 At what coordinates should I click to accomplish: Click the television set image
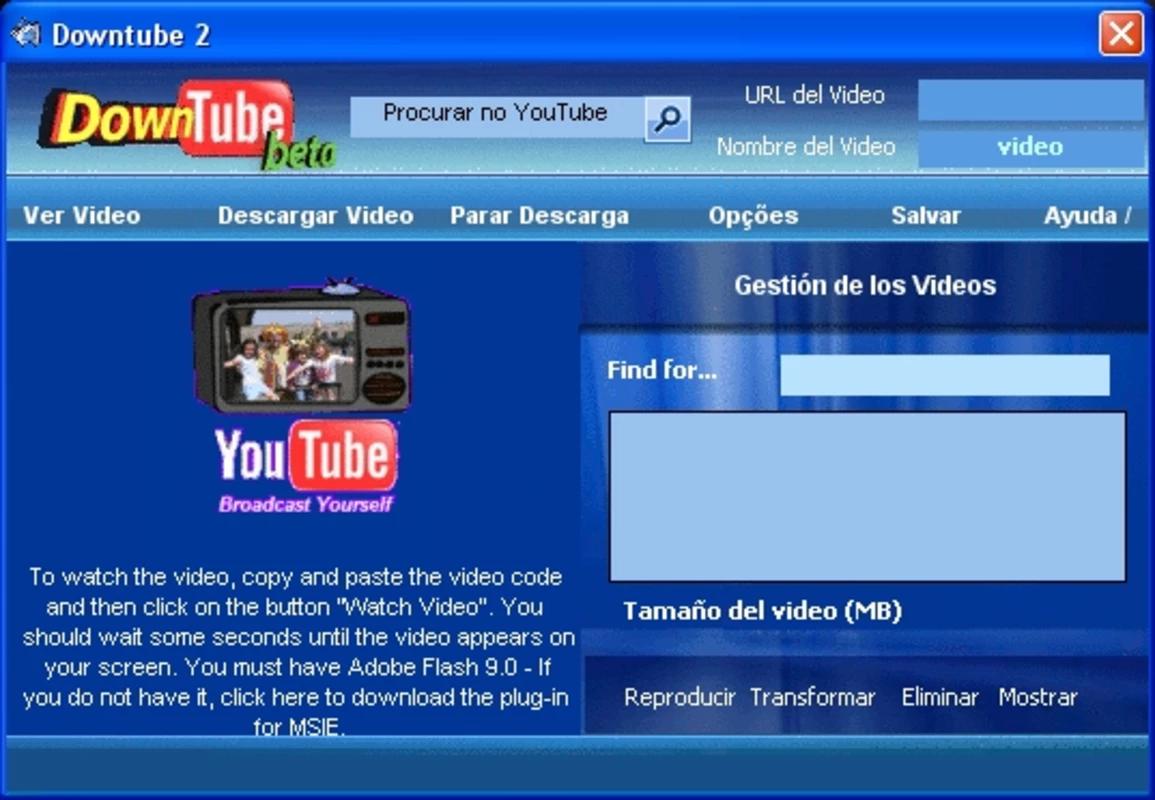click(301, 346)
